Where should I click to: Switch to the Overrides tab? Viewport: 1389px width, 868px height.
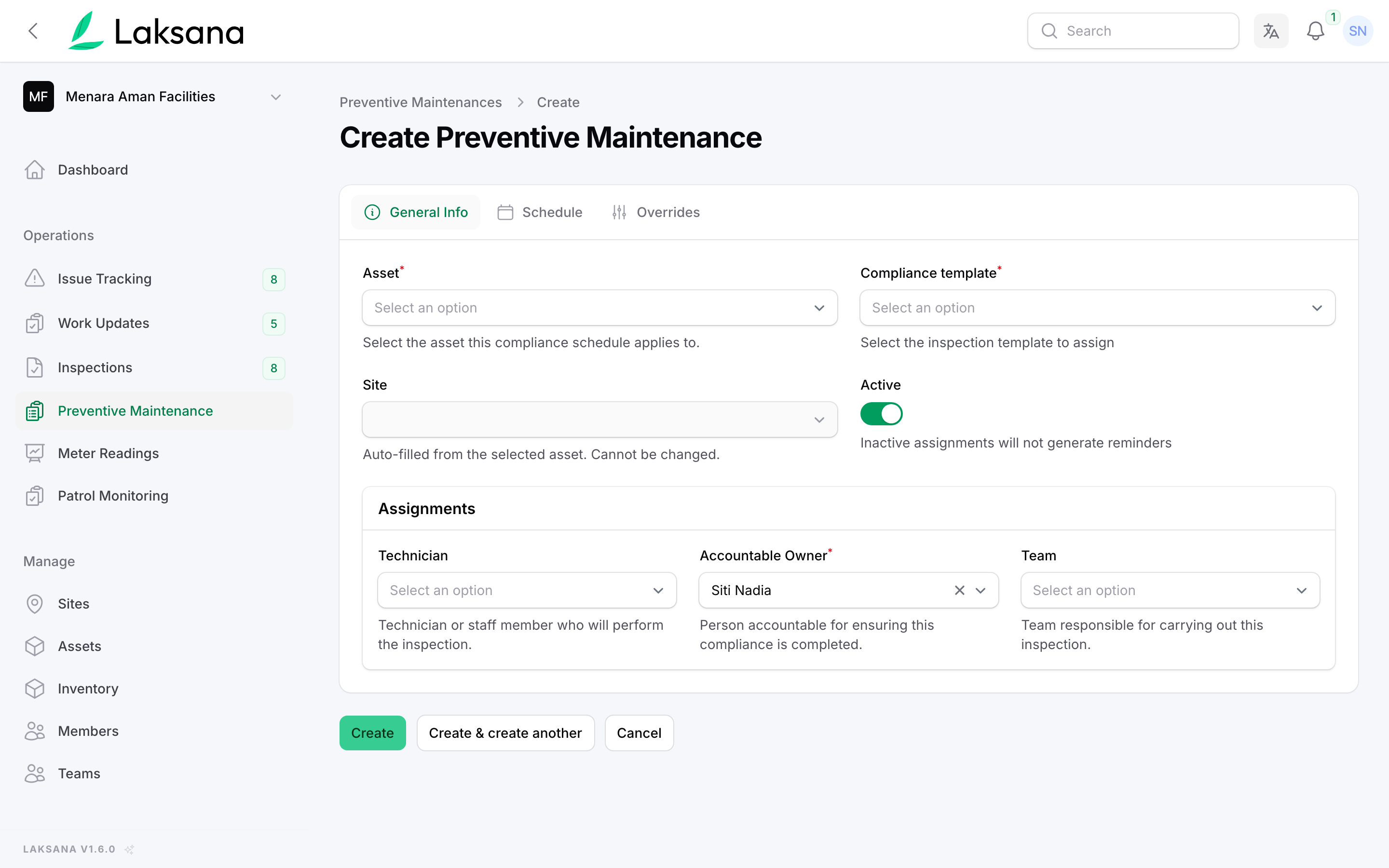pos(655,212)
